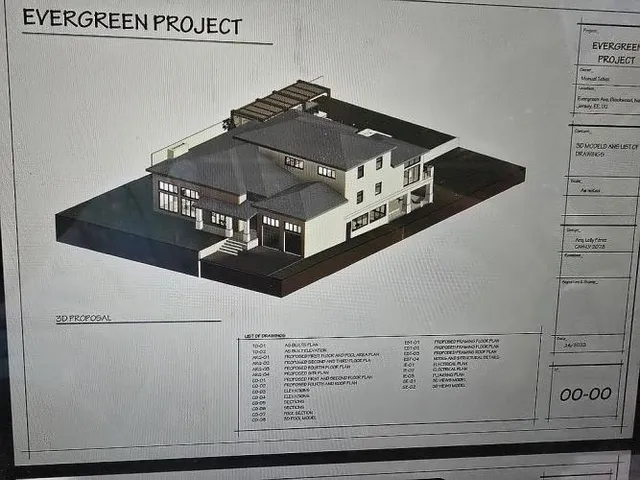Click the 3D PROPOSAL caption label
Image resolution: width=640 pixels, height=480 pixels.
[84, 319]
